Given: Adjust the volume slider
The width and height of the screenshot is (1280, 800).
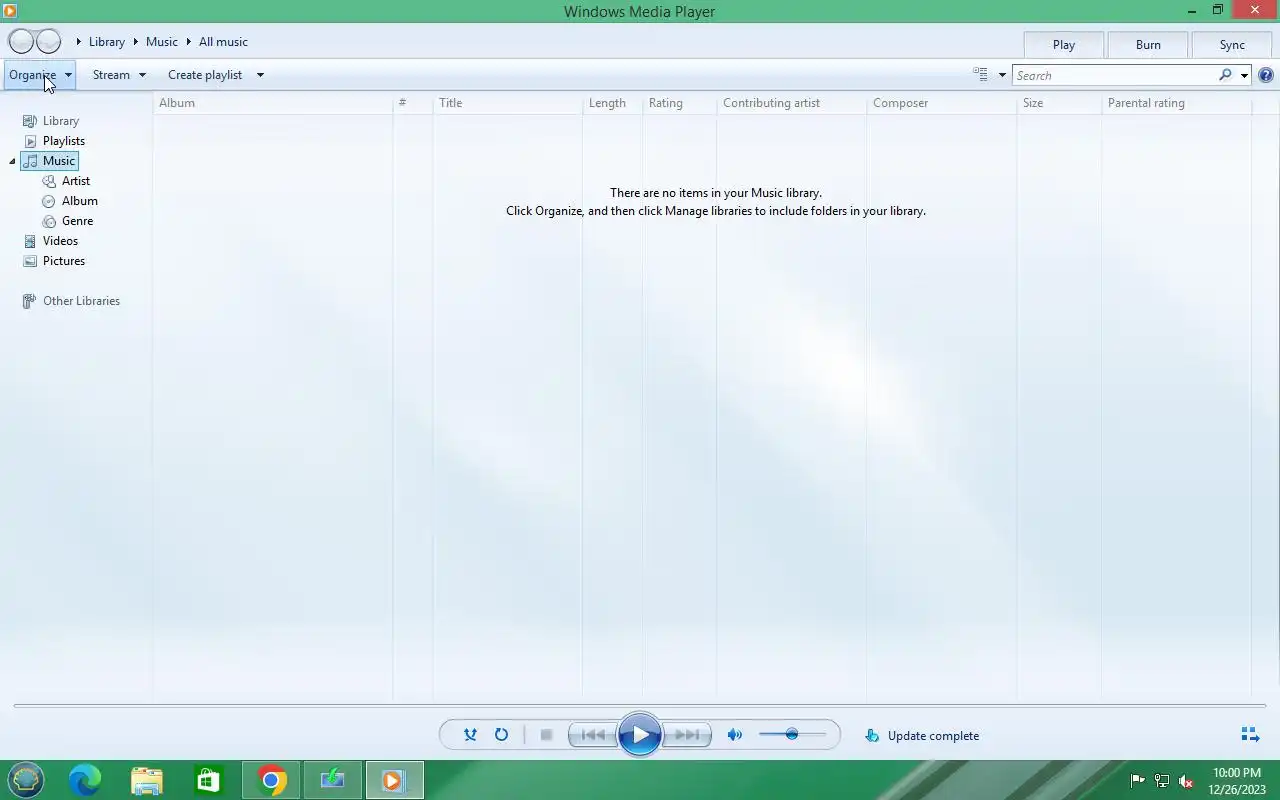Looking at the screenshot, I should point(792,735).
